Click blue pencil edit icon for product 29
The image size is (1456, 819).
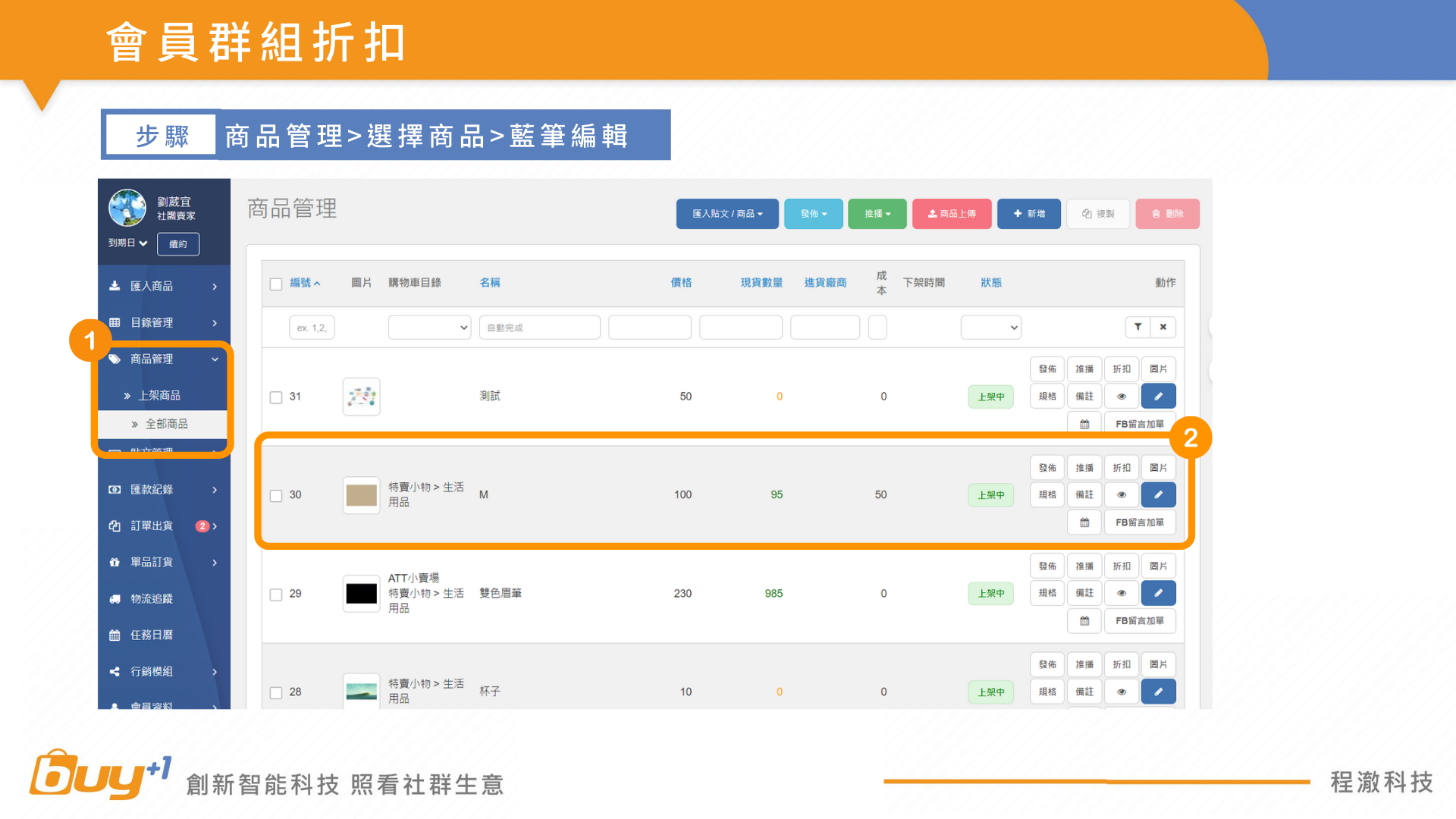tap(1158, 593)
